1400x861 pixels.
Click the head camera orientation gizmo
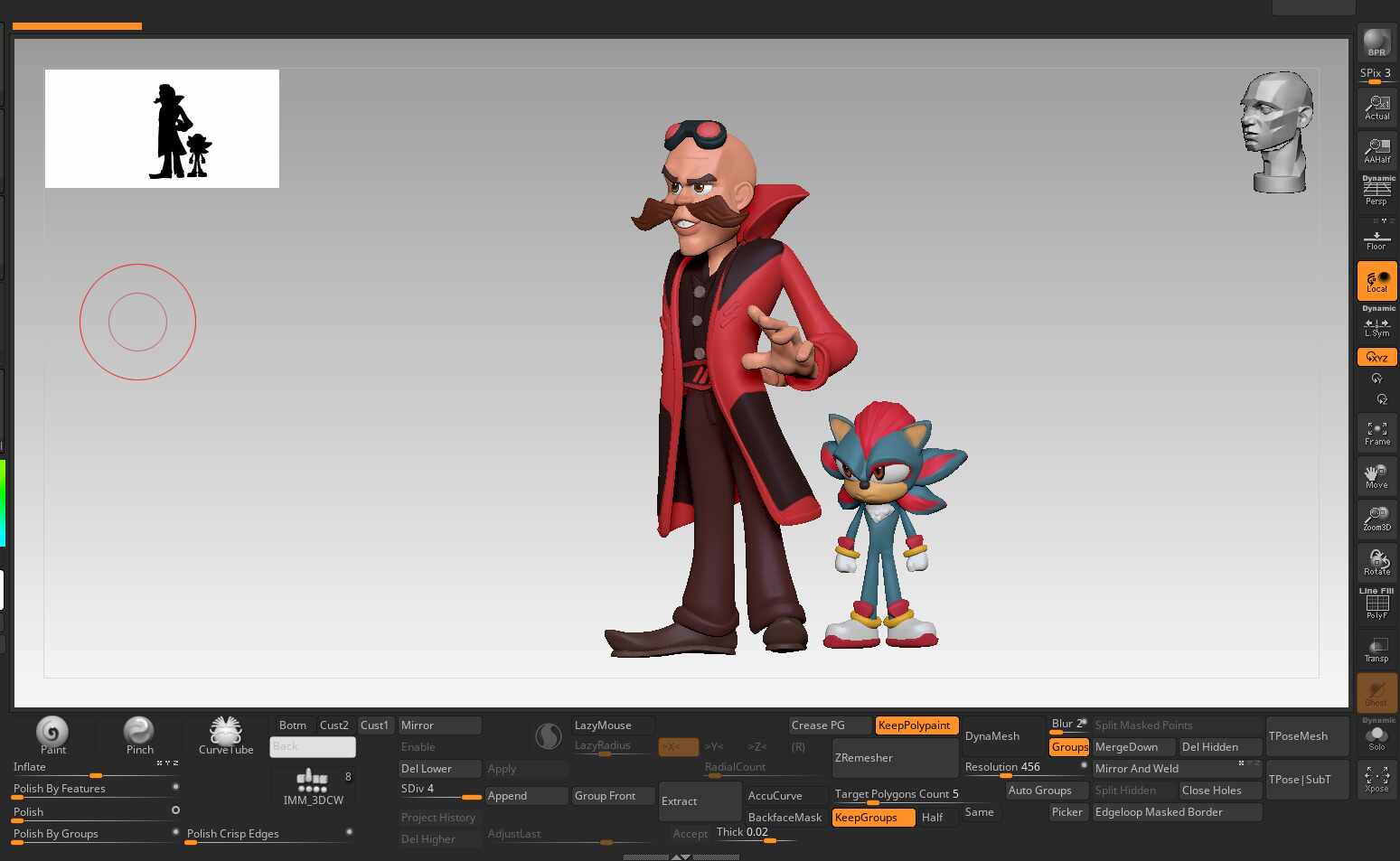click(x=1277, y=132)
